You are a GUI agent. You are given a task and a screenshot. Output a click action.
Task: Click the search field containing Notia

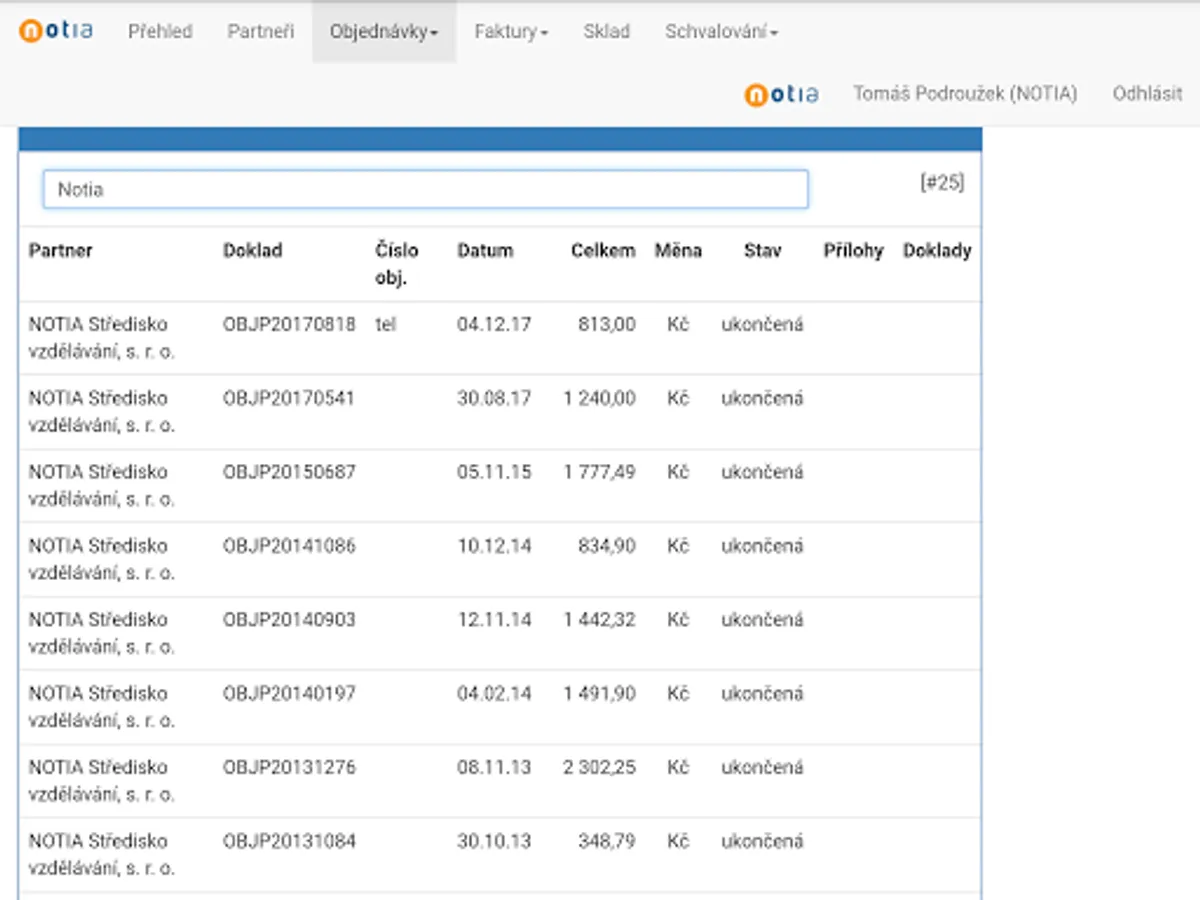(x=426, y=188)
